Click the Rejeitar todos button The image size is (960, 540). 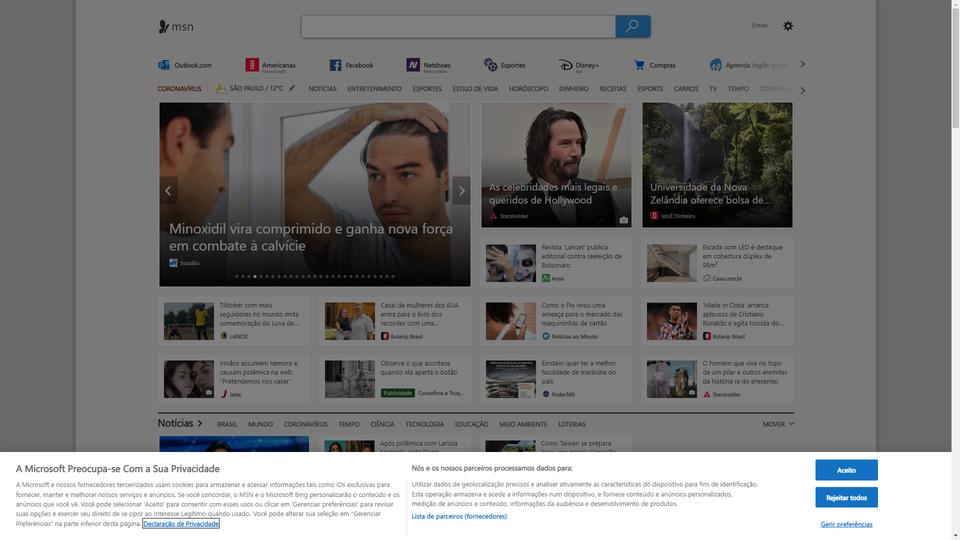click(846, 497)
